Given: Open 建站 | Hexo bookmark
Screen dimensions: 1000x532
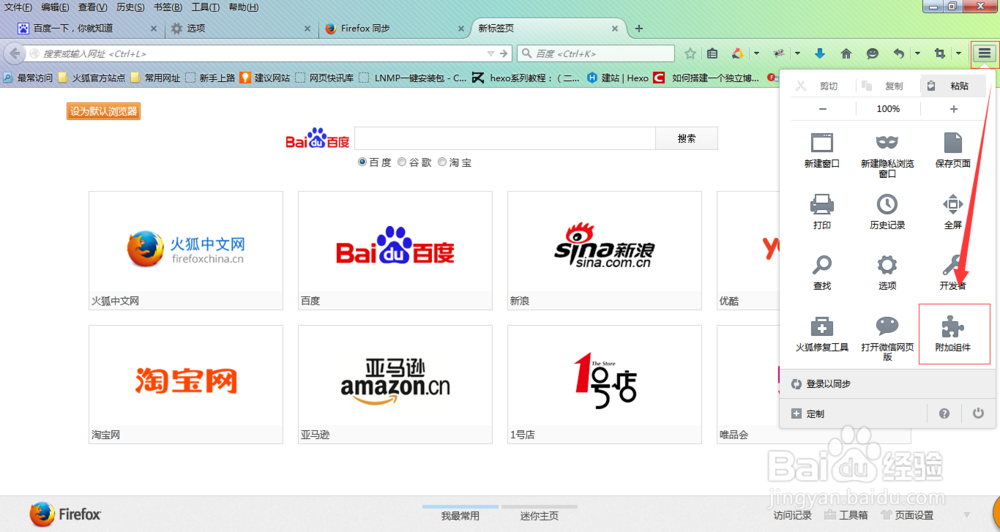Looking at the screenshot, I should (x=617, y=78).
